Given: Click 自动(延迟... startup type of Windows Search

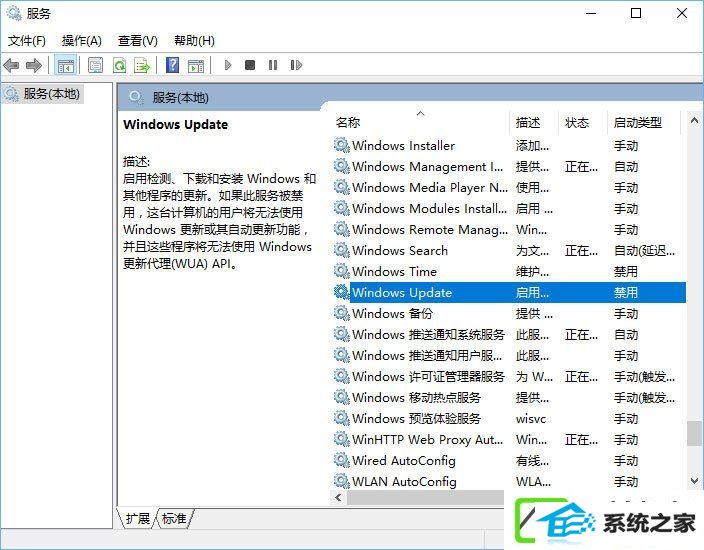Looking at the screenshot, I should click(644, 251).
